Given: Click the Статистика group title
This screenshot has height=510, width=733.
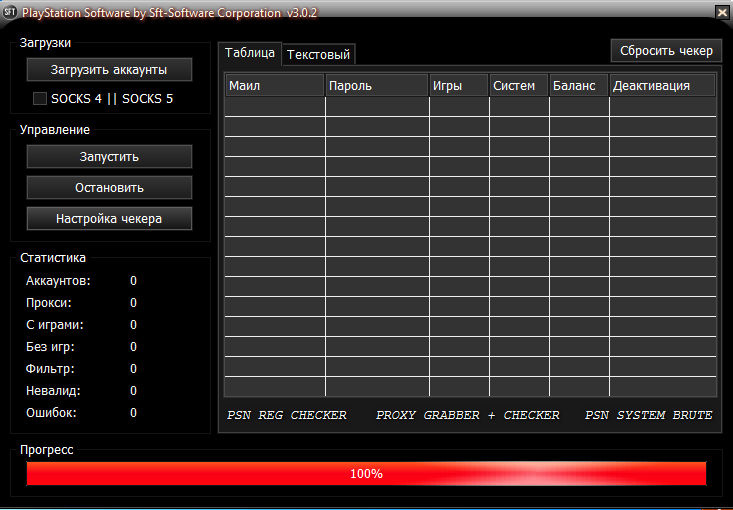Looking at the screenshot, I should pyautogui.click(x=53, y=258).
